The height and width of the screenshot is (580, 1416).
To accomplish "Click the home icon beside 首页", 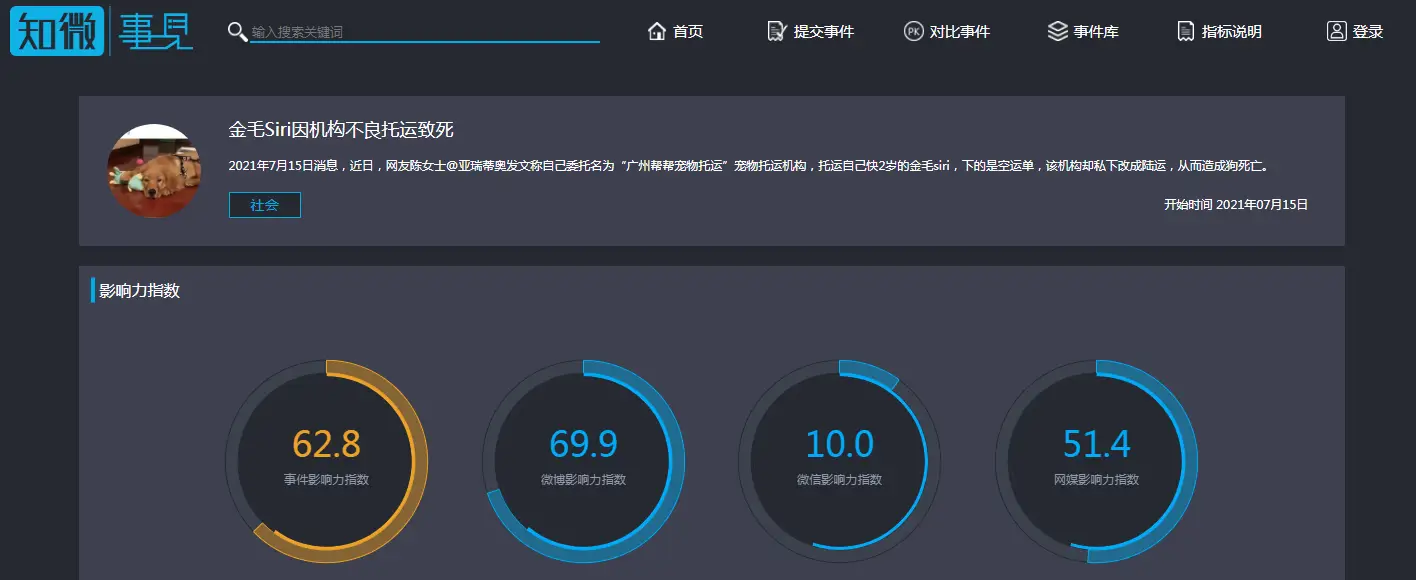I will [x=657, y=31].
